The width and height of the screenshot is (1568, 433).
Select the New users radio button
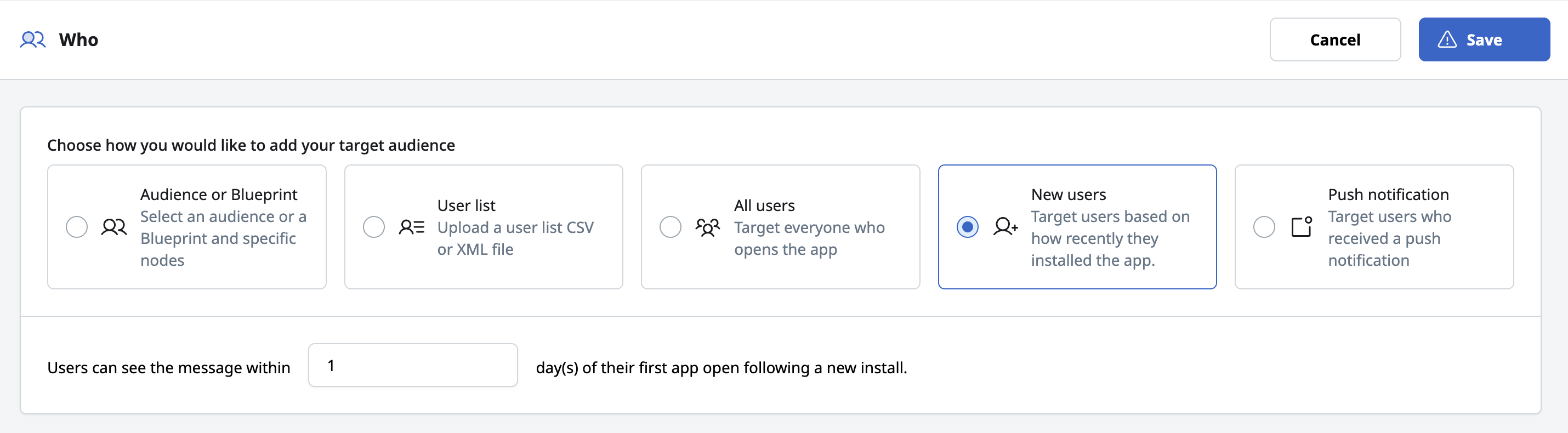pyautogui.click(x=968, y=227)
